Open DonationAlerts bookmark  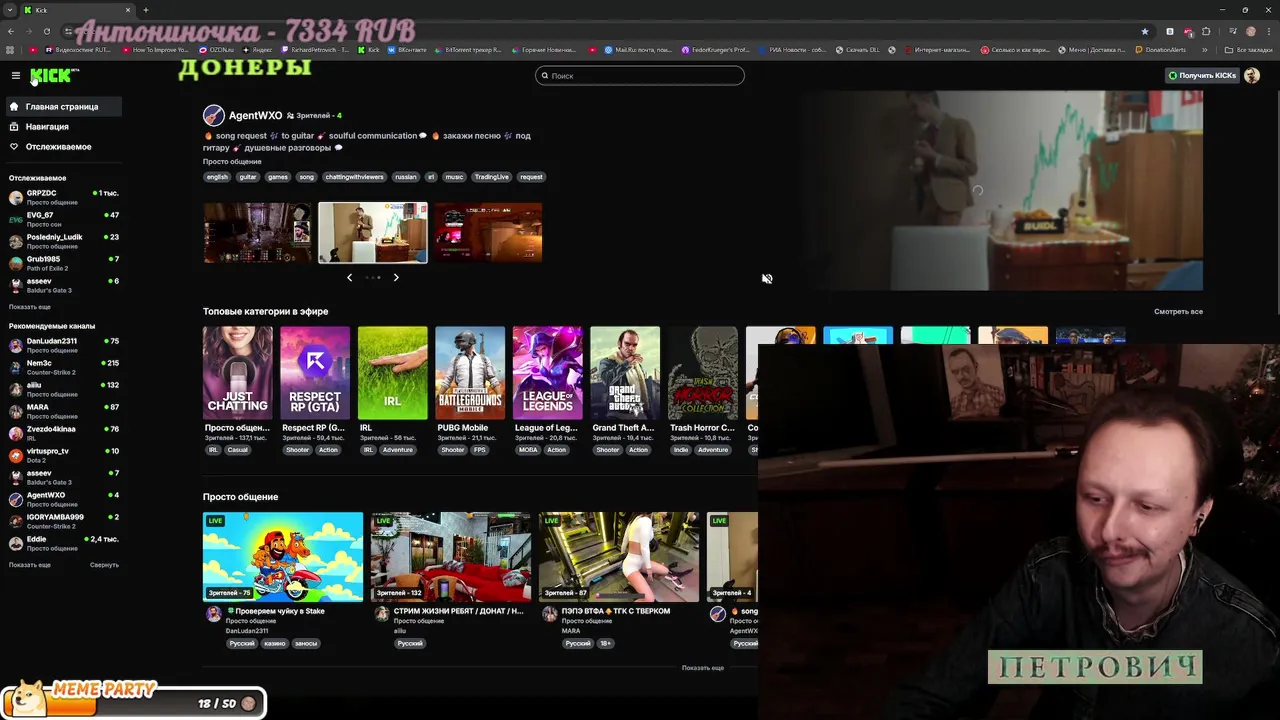coord(1160,50)
